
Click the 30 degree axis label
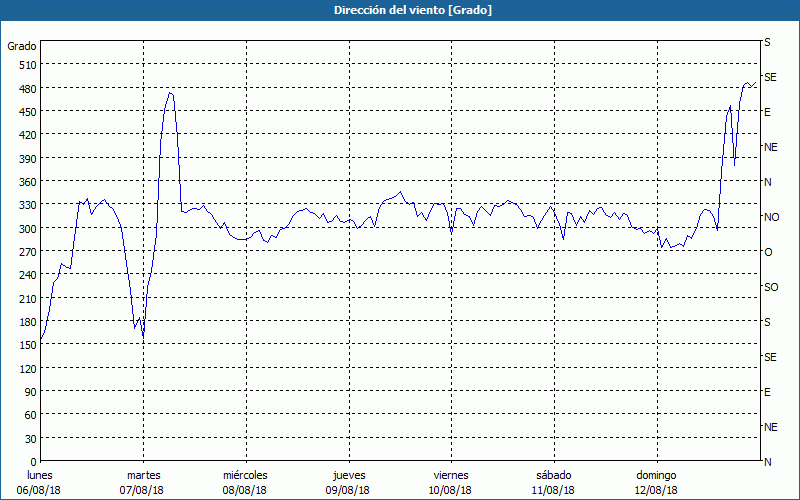31,439
